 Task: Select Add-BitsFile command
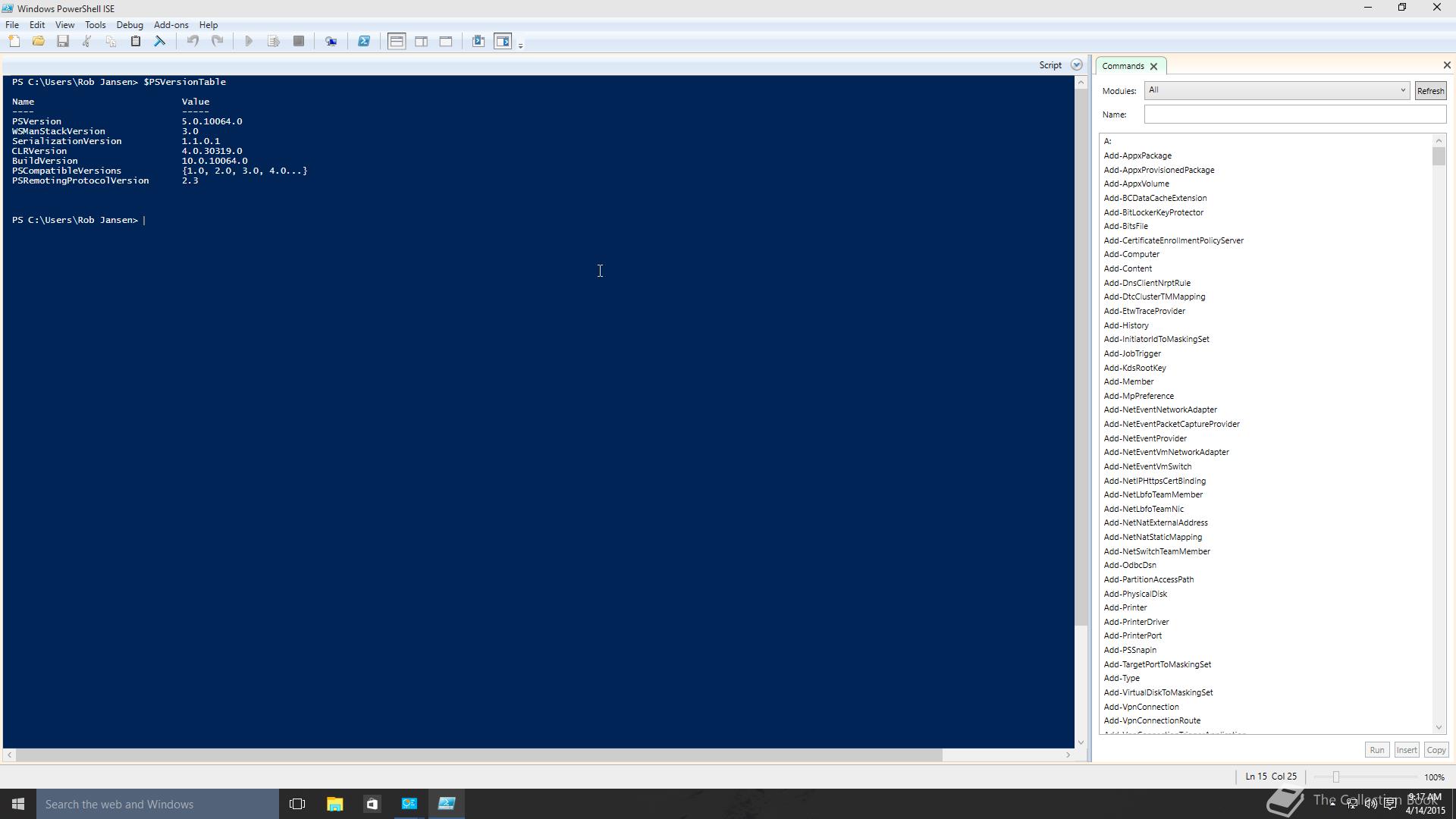click(x=1125, y=226)
